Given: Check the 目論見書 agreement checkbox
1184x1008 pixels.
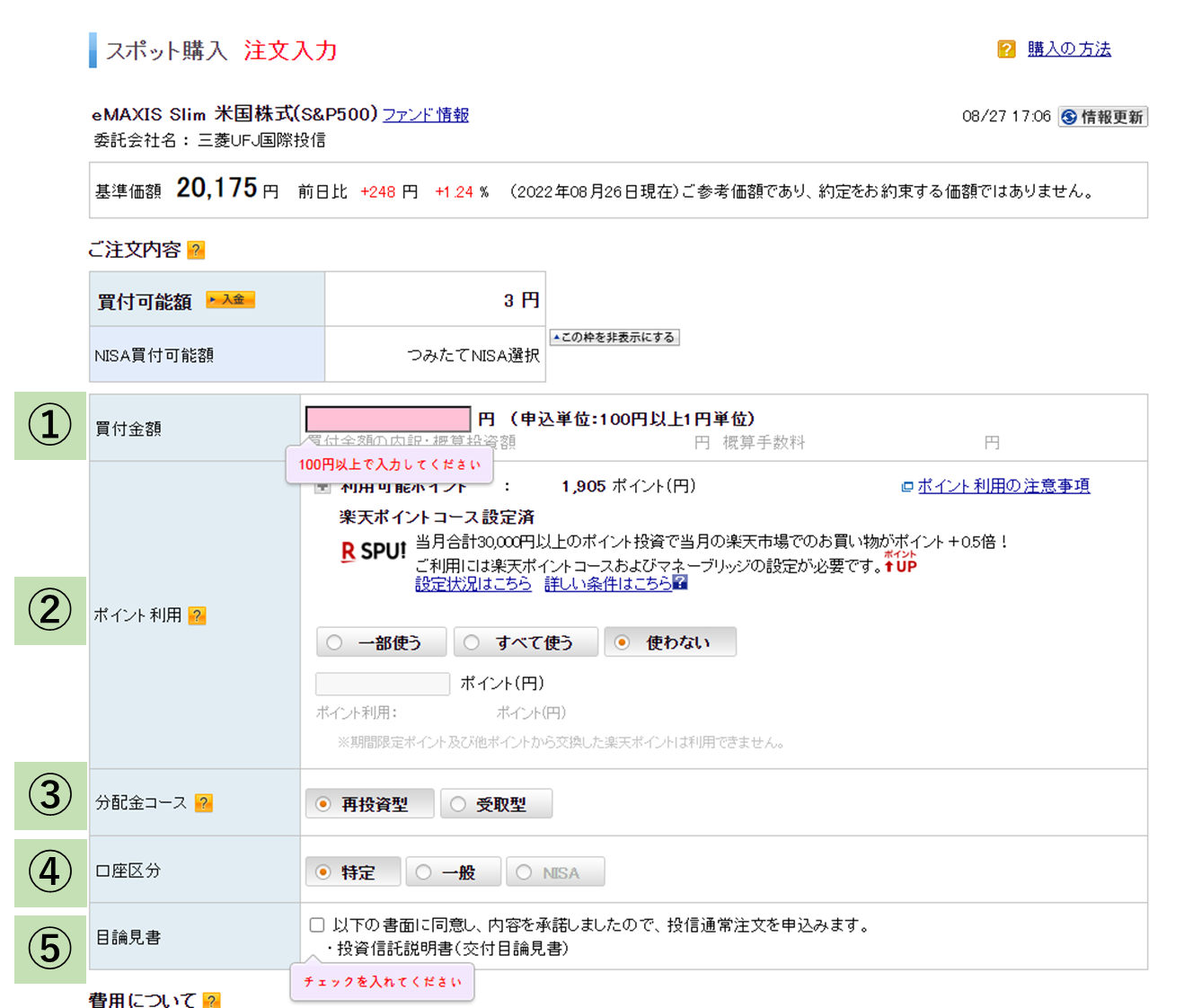Looking at the screenshot, I should click(317, 925).
